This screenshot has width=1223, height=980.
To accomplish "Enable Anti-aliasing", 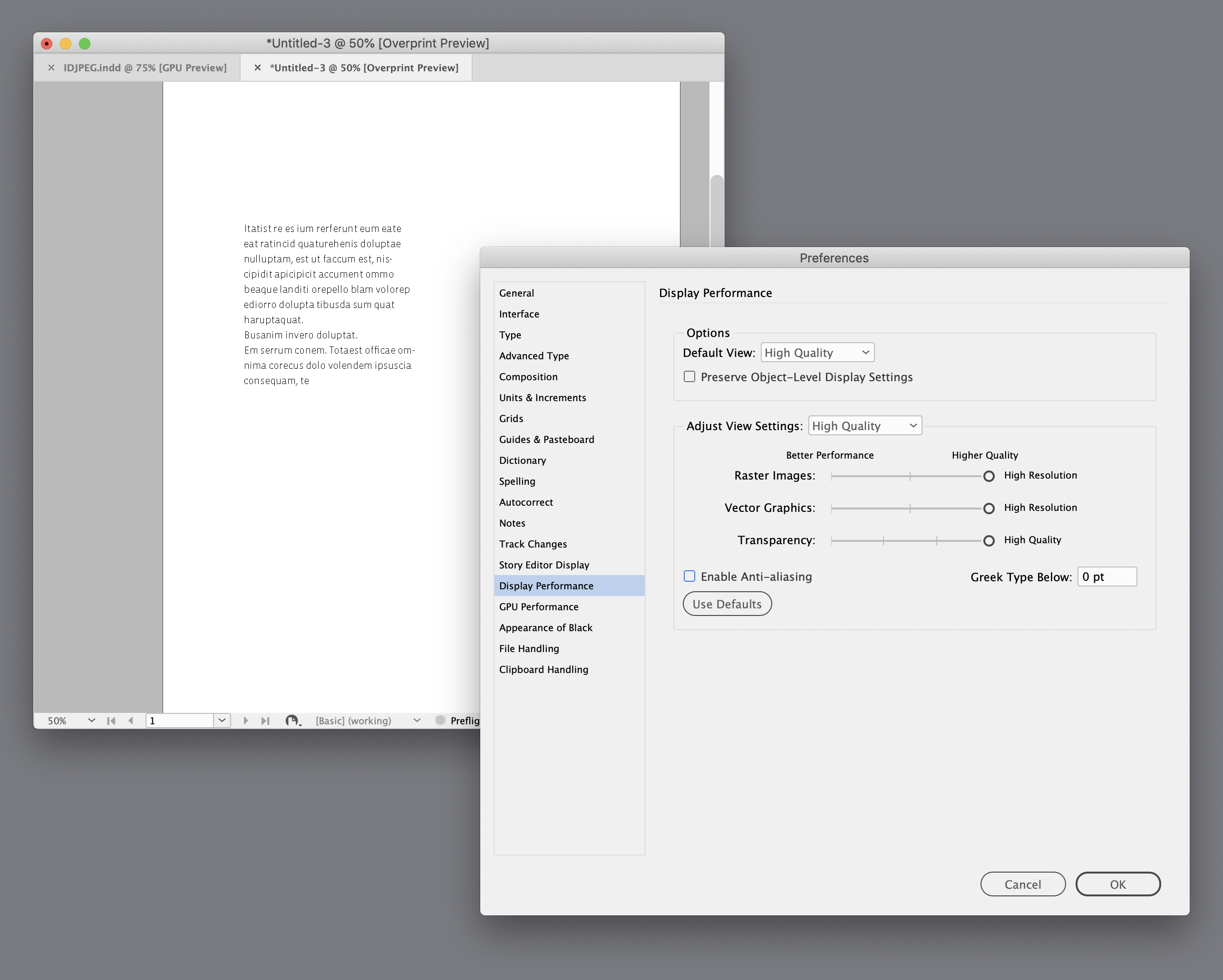I will [x=689, y=576].
